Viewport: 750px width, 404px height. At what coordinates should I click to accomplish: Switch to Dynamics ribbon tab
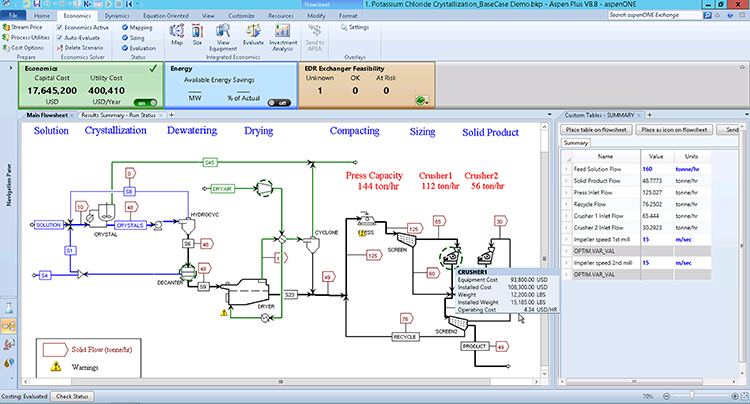(x=117, y=16)
